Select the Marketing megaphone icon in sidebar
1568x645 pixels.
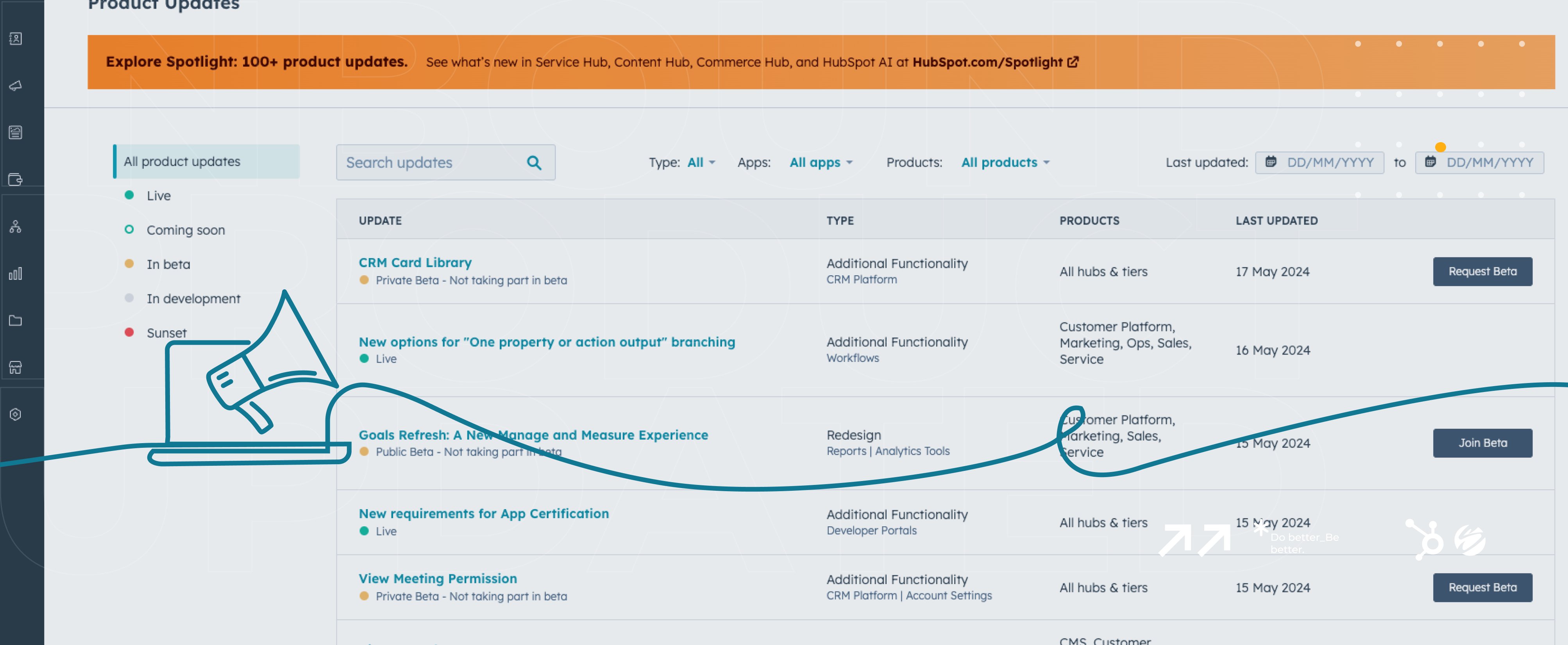pos(16,85)
